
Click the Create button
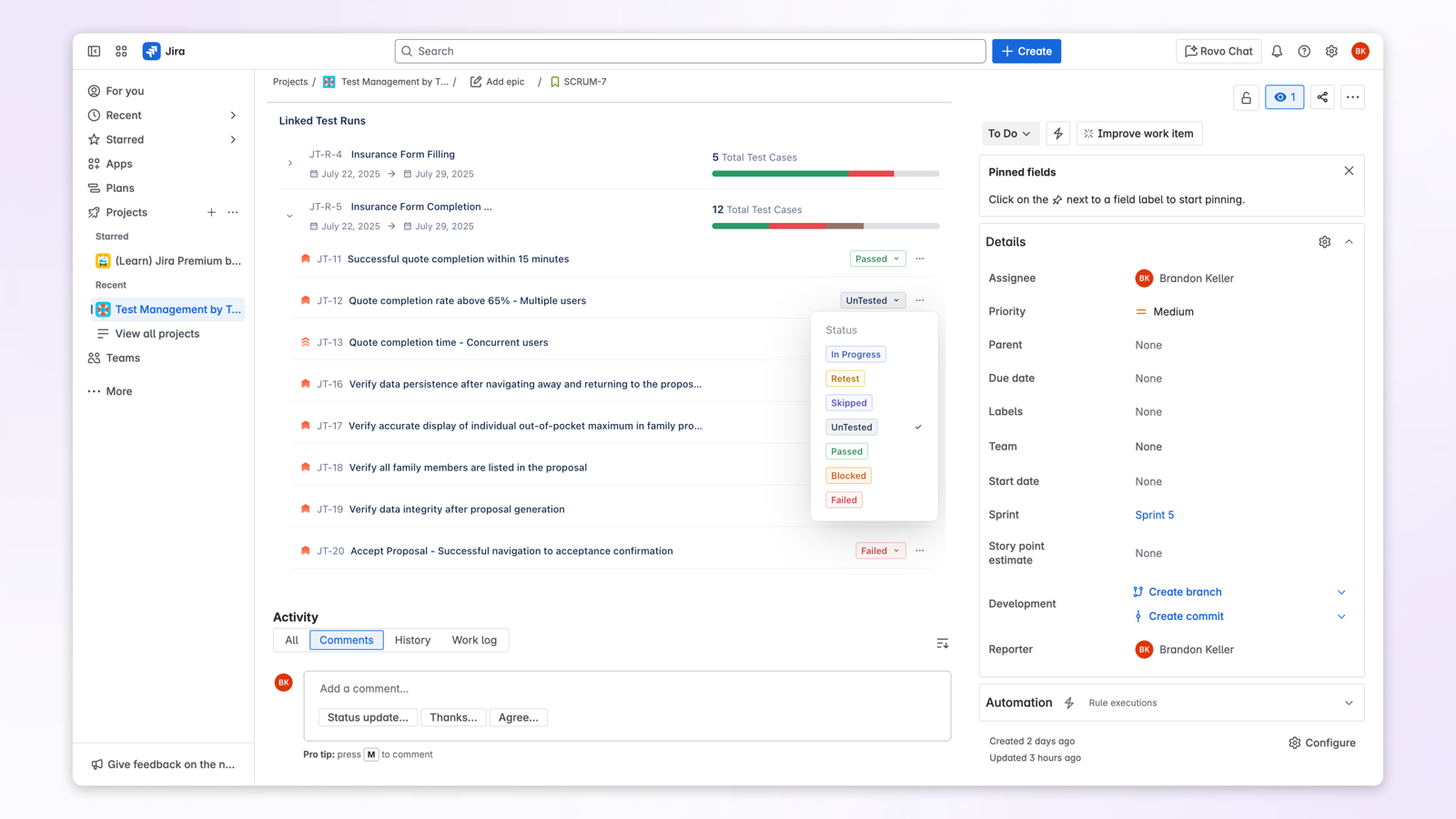(1026, 51)
